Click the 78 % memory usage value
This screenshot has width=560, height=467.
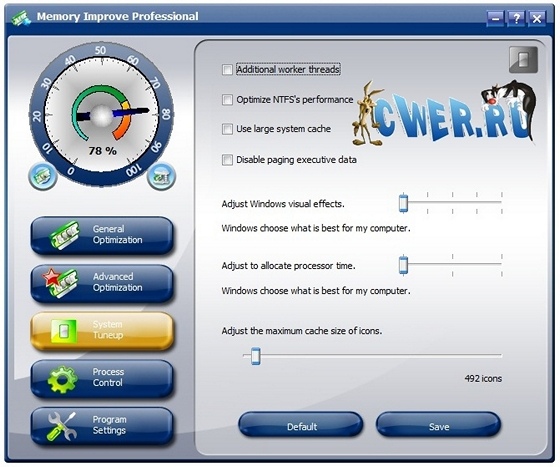tap(102, 151)
